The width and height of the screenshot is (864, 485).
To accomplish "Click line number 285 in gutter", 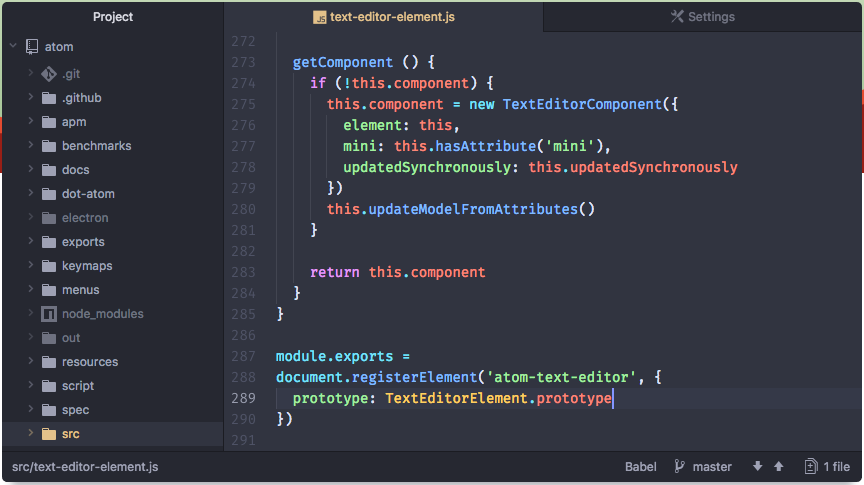I will tap(243, 314).
